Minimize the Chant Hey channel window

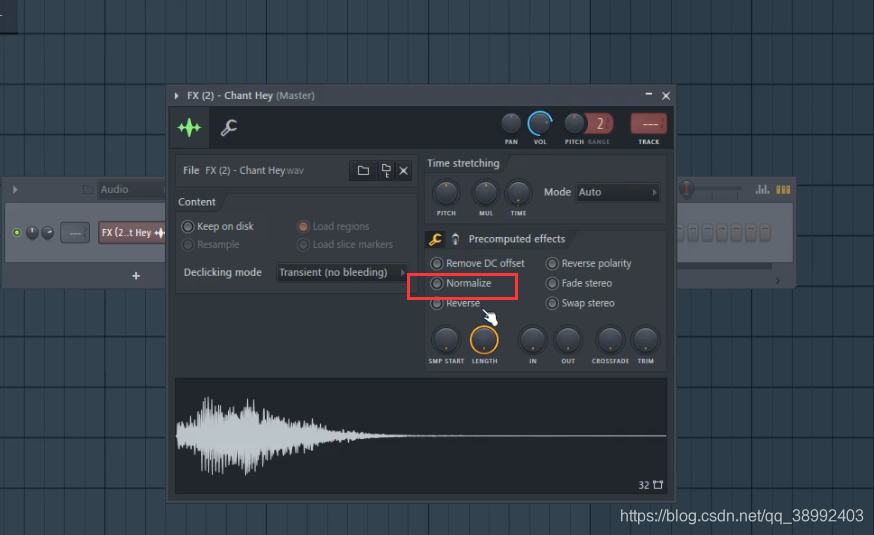[649, 95]
